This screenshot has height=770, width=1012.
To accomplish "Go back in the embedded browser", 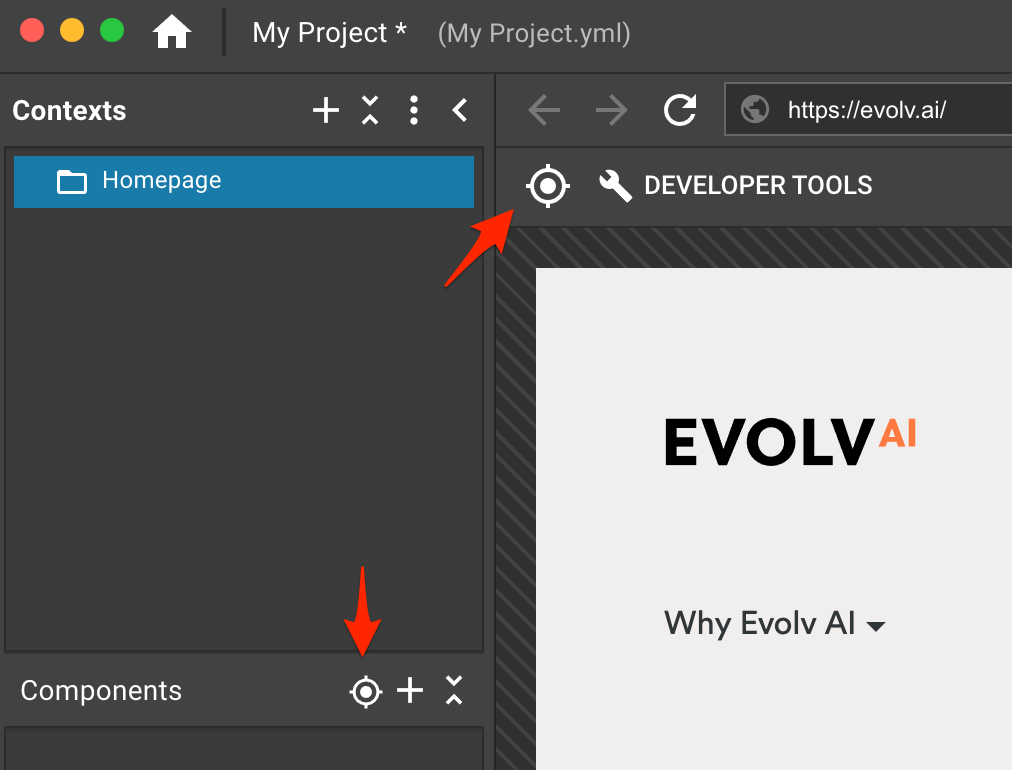I will tap(544, 110).
